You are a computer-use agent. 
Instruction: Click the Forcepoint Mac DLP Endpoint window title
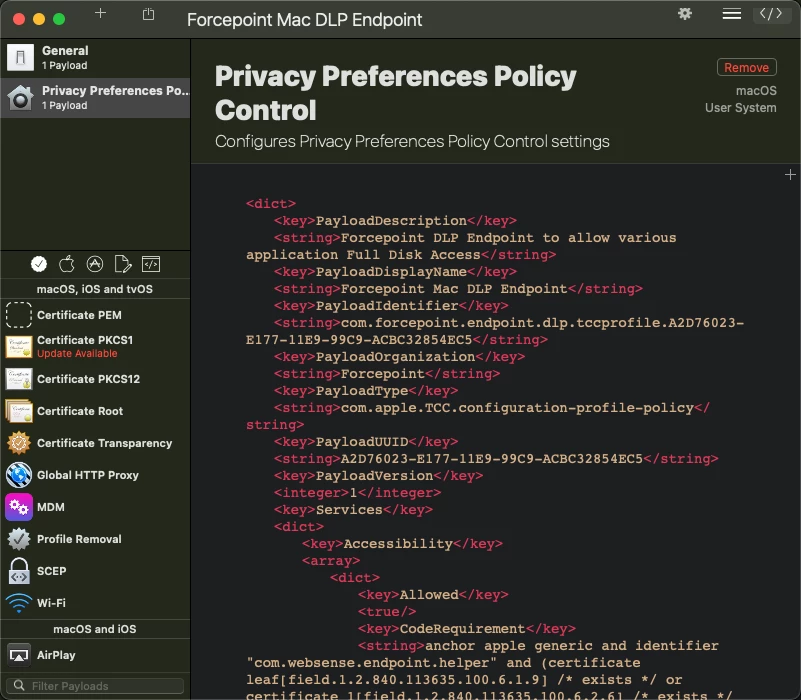point(304,20)
